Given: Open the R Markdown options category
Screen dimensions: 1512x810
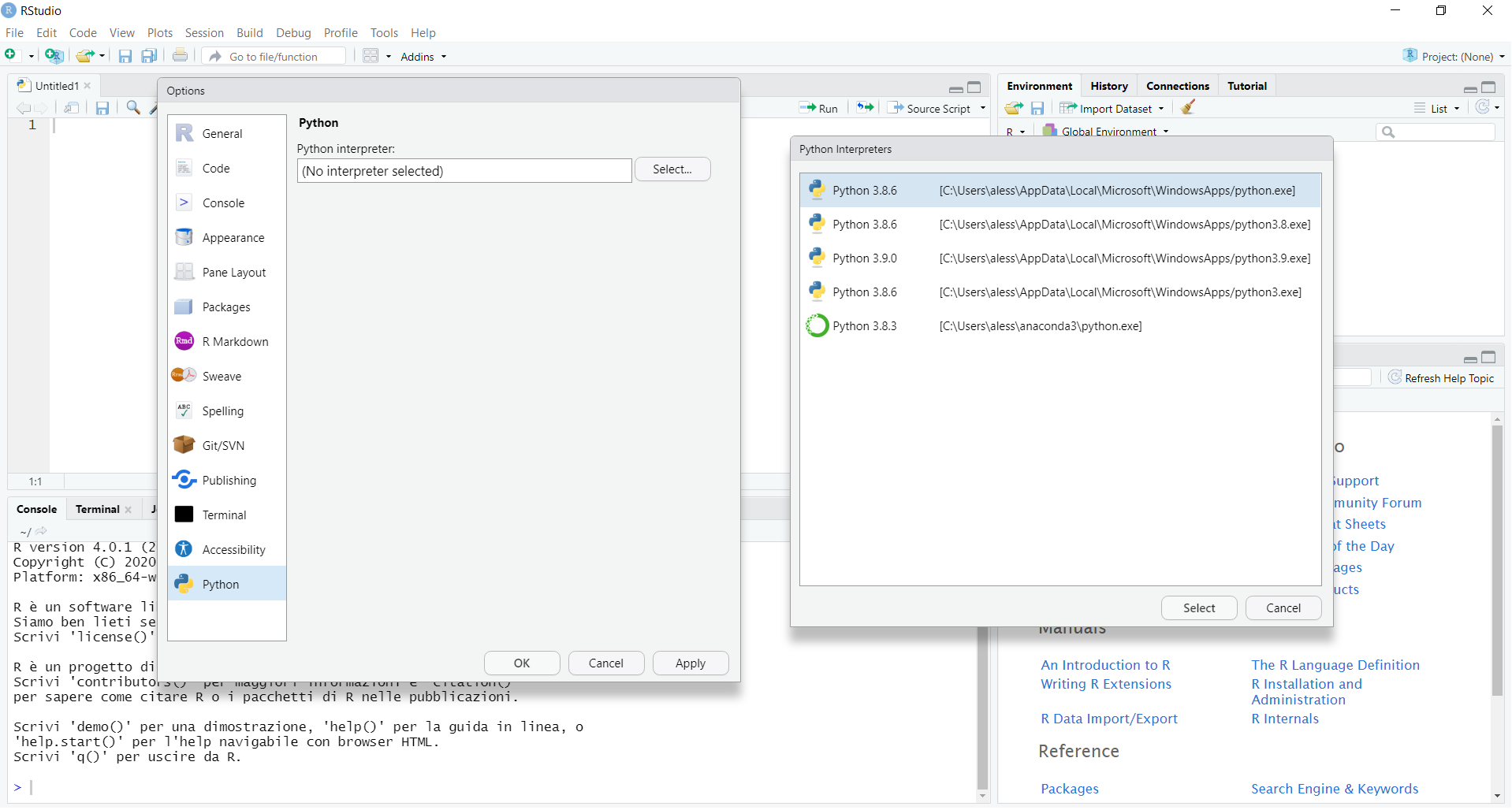Looking at the screenshot, I should pyautogui.click(x=235, y=342).
